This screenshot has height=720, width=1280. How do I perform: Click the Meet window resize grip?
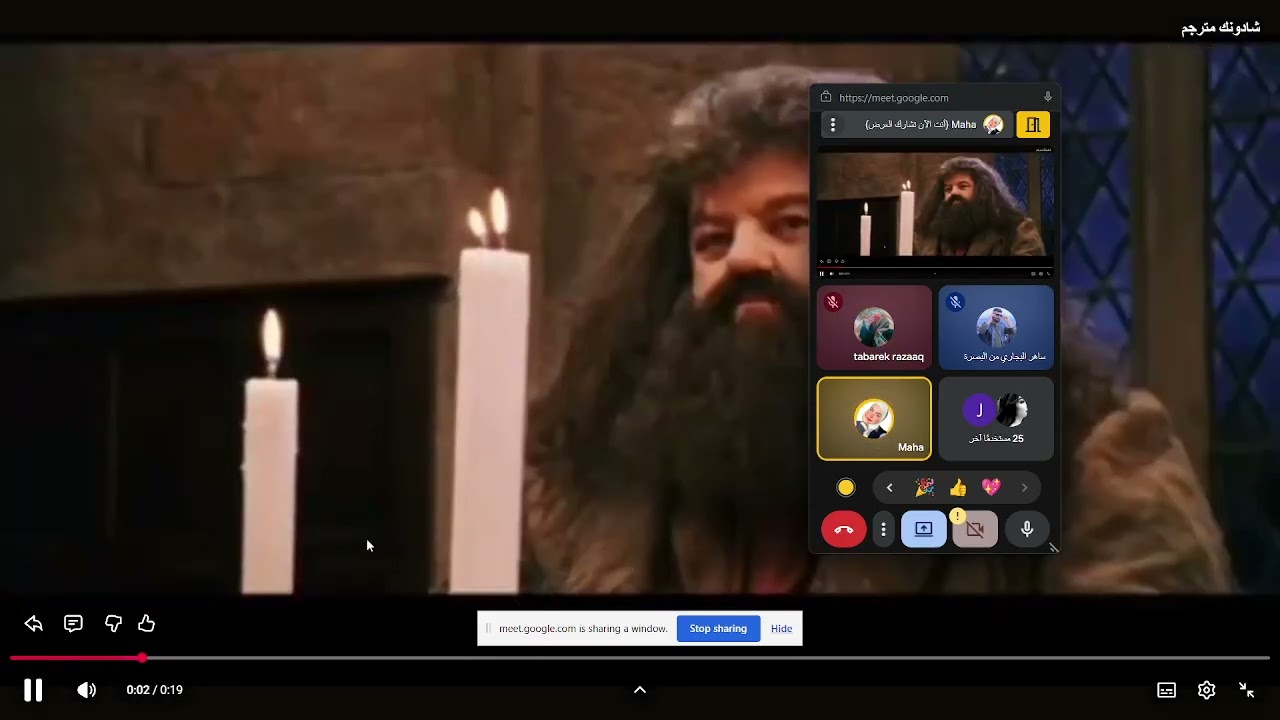tap(1053, 547)
